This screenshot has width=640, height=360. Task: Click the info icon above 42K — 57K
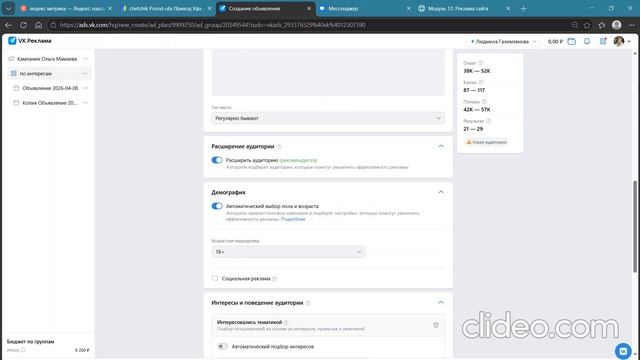pyautogui.click(x=484, y=102)
